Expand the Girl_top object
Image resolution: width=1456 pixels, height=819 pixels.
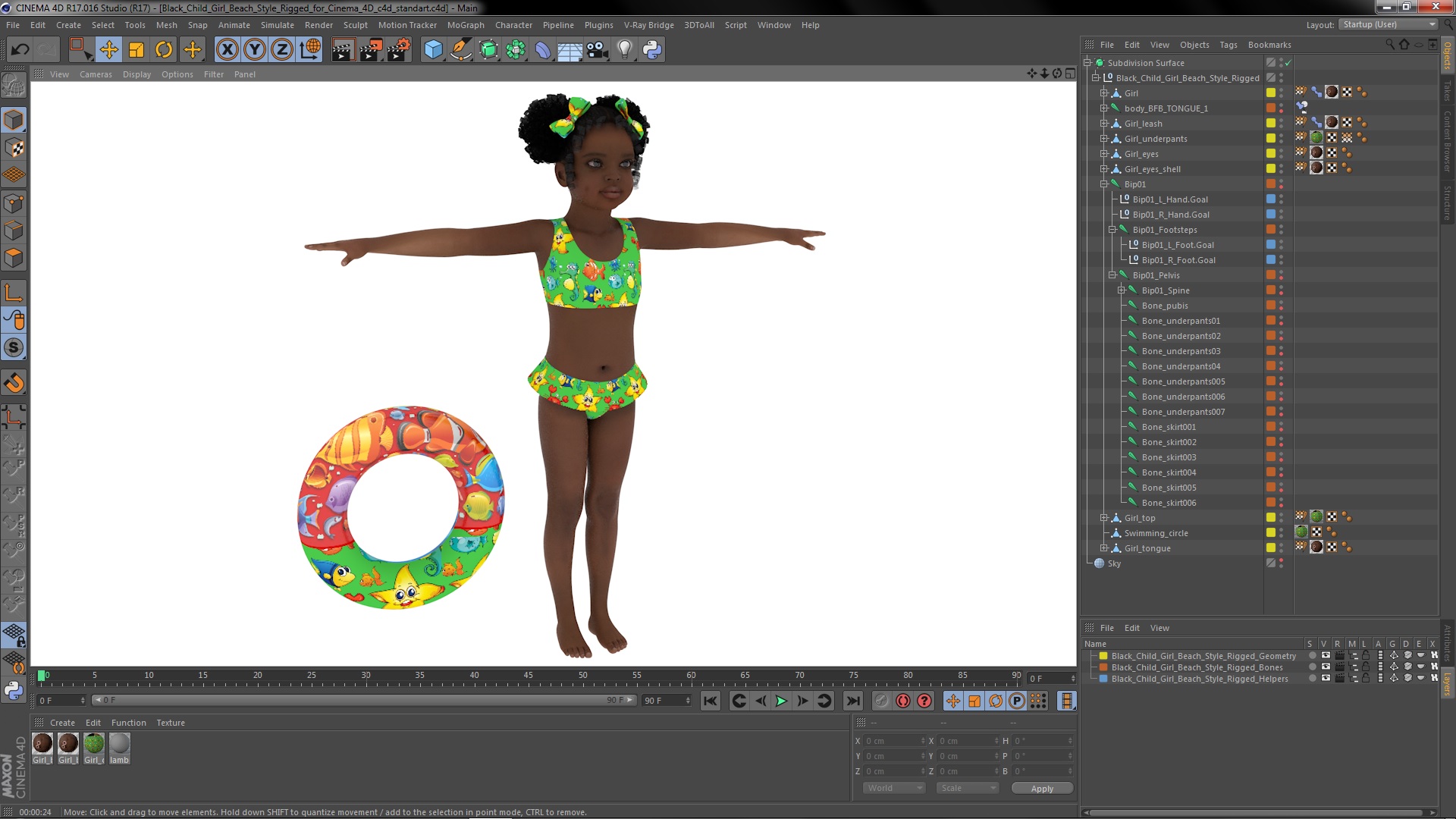click(1104, 518)
